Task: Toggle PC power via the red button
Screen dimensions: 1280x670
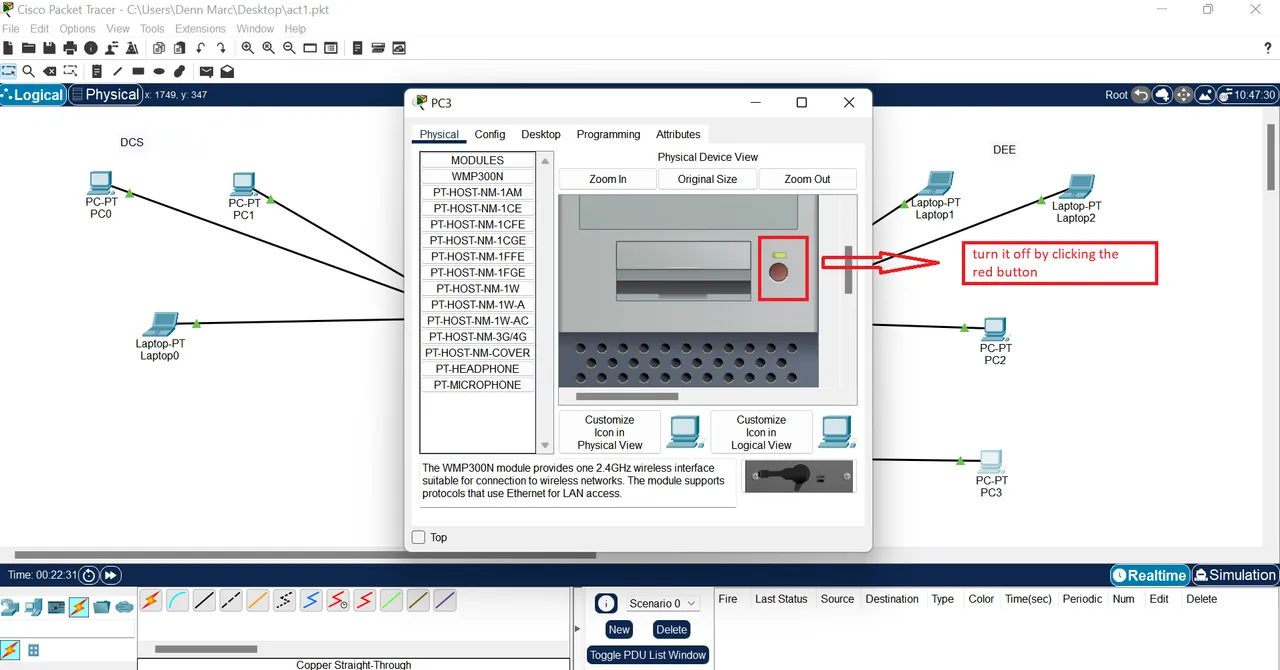Action: click(x=778, y=273)
